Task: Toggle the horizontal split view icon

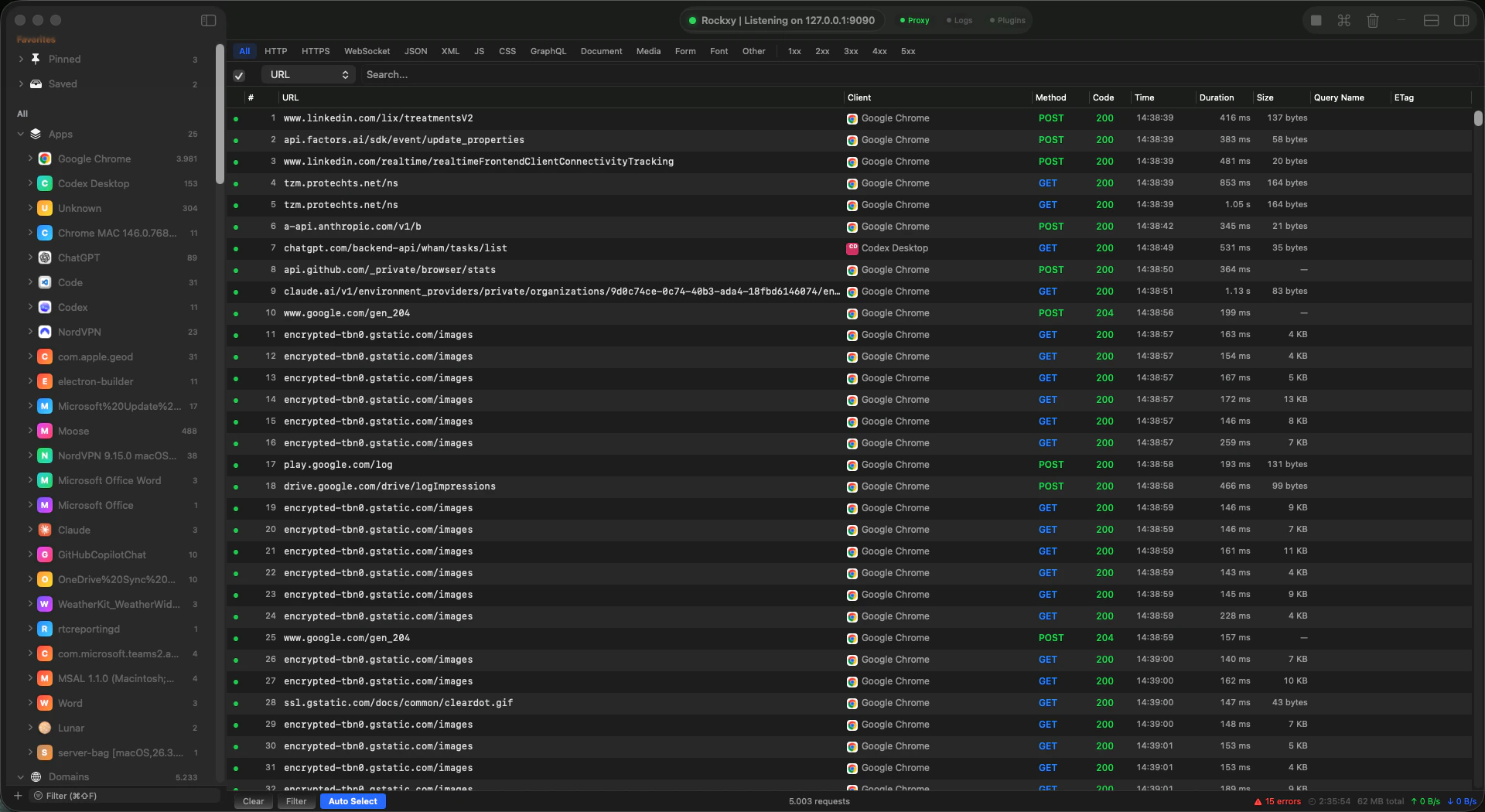Action: [1430, 20]
